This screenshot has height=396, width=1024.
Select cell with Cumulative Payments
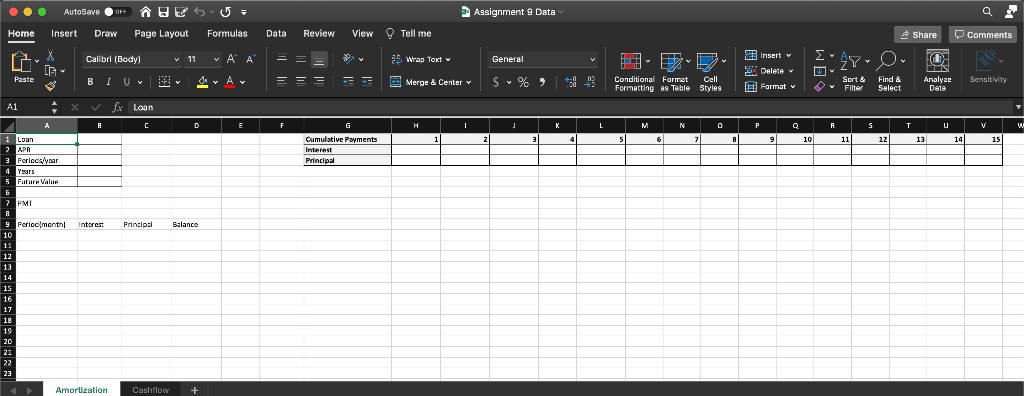coord(347,139)
